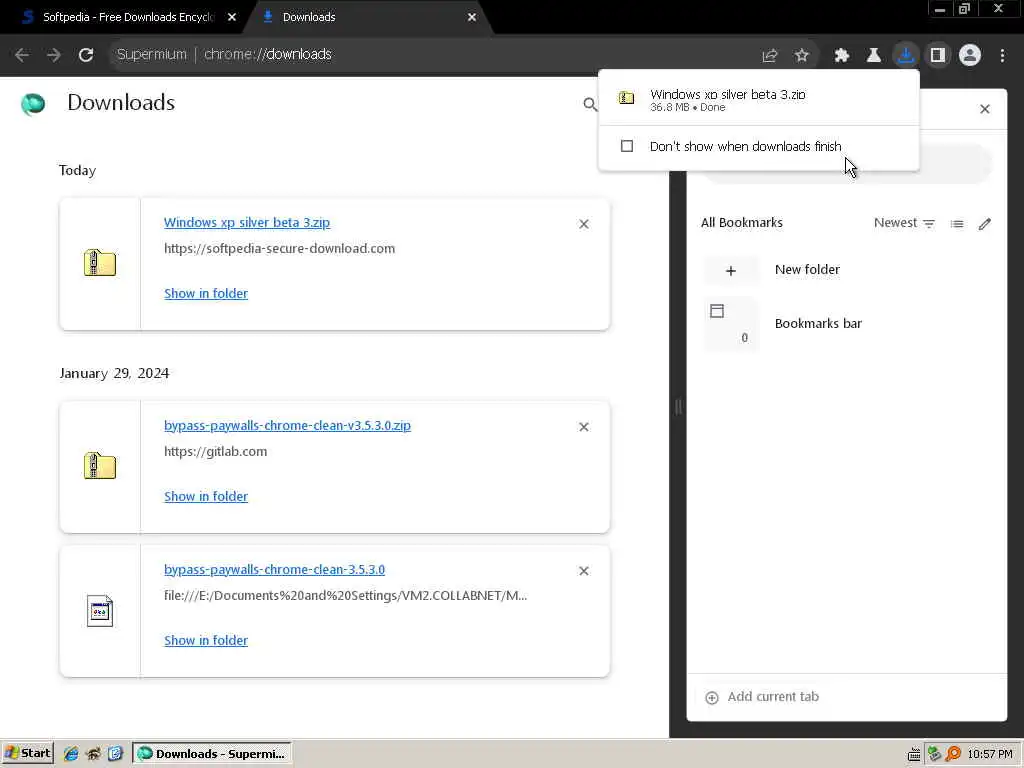Click the zip icon of Windows xp silver beta 3.zip
The width and height of the screenshot is (1024, 768).
pyautogui.click(x=100, y=263)
